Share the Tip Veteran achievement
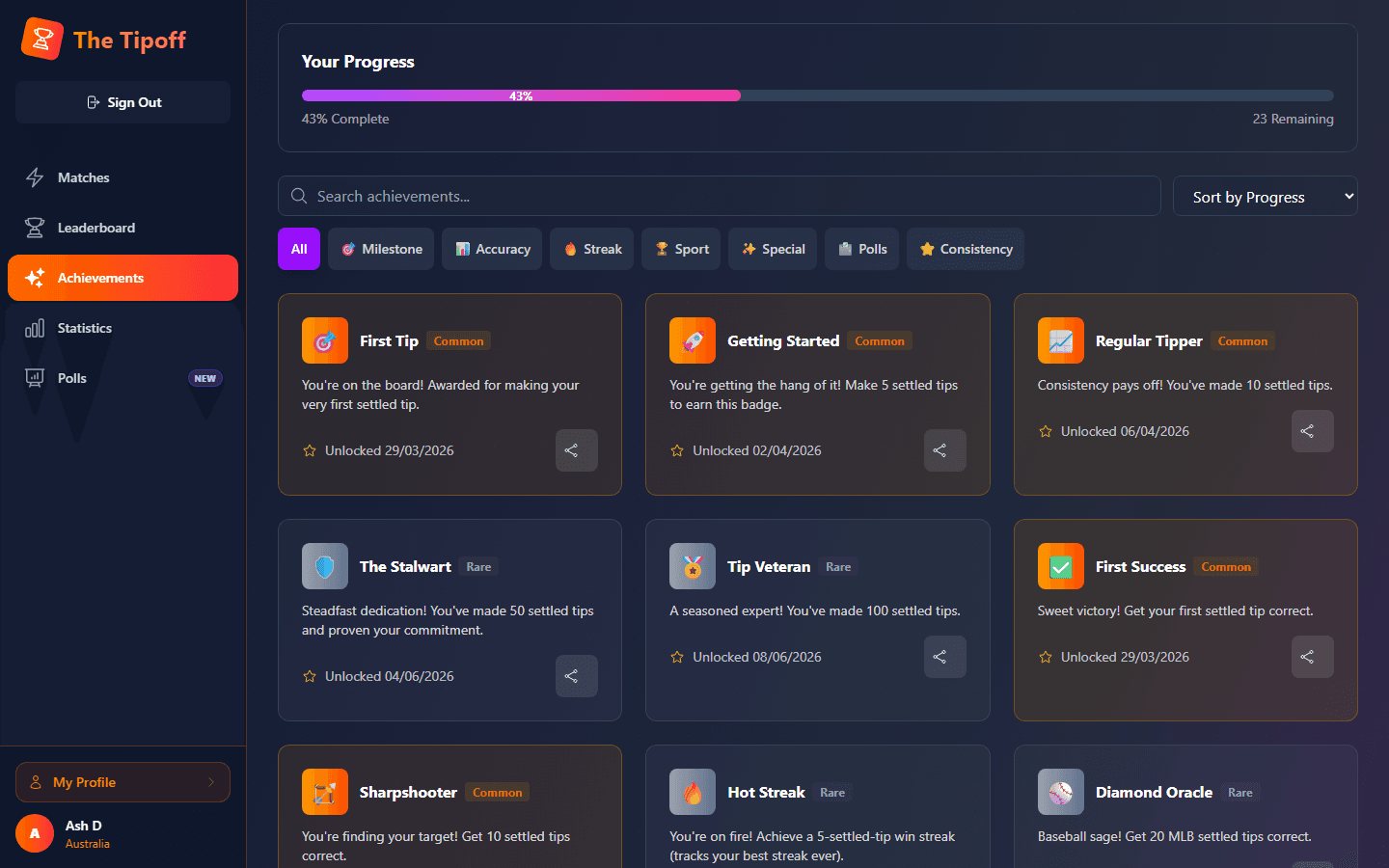 tap(945, 657)
